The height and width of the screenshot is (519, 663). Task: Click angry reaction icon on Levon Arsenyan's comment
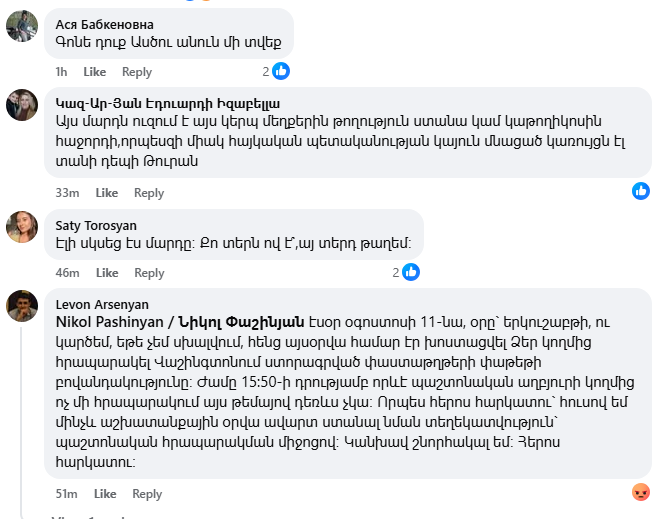pos(641,492)
